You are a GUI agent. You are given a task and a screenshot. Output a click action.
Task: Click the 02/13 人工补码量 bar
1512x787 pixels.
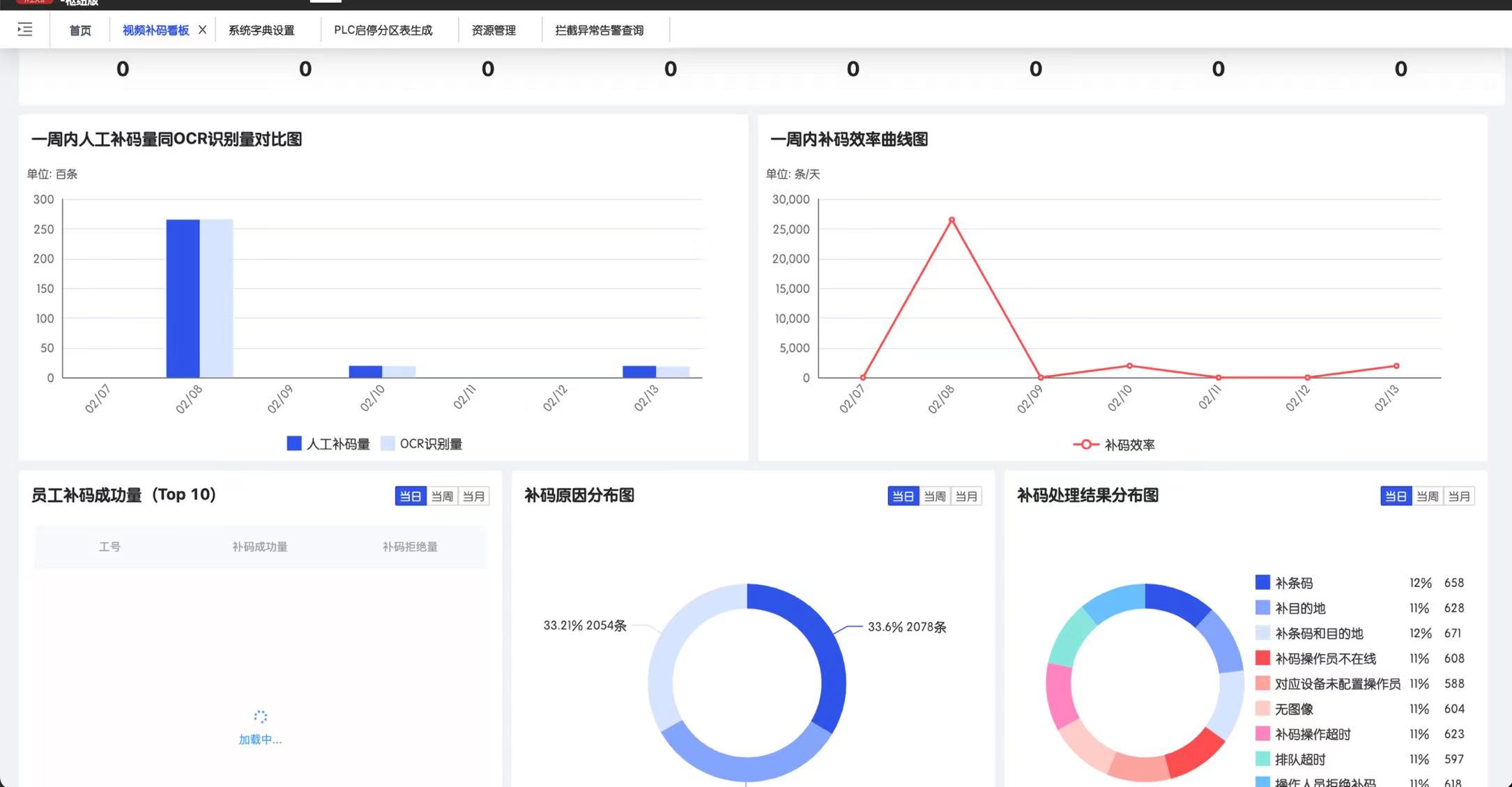[639, 372]
